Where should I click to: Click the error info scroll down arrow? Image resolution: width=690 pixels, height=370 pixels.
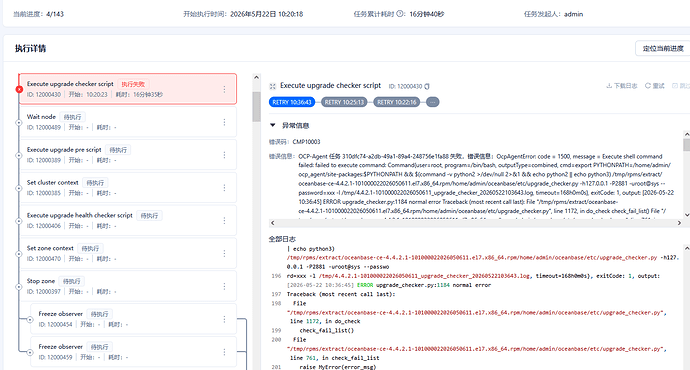[686, 215]
